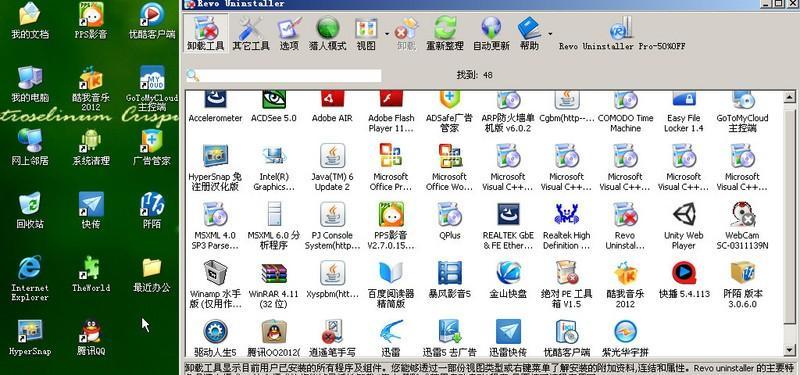The width and height of the screenshot is (800, 375).
Task: Select 逍遥笔手写 program icon
Action: tap(332, 338)
